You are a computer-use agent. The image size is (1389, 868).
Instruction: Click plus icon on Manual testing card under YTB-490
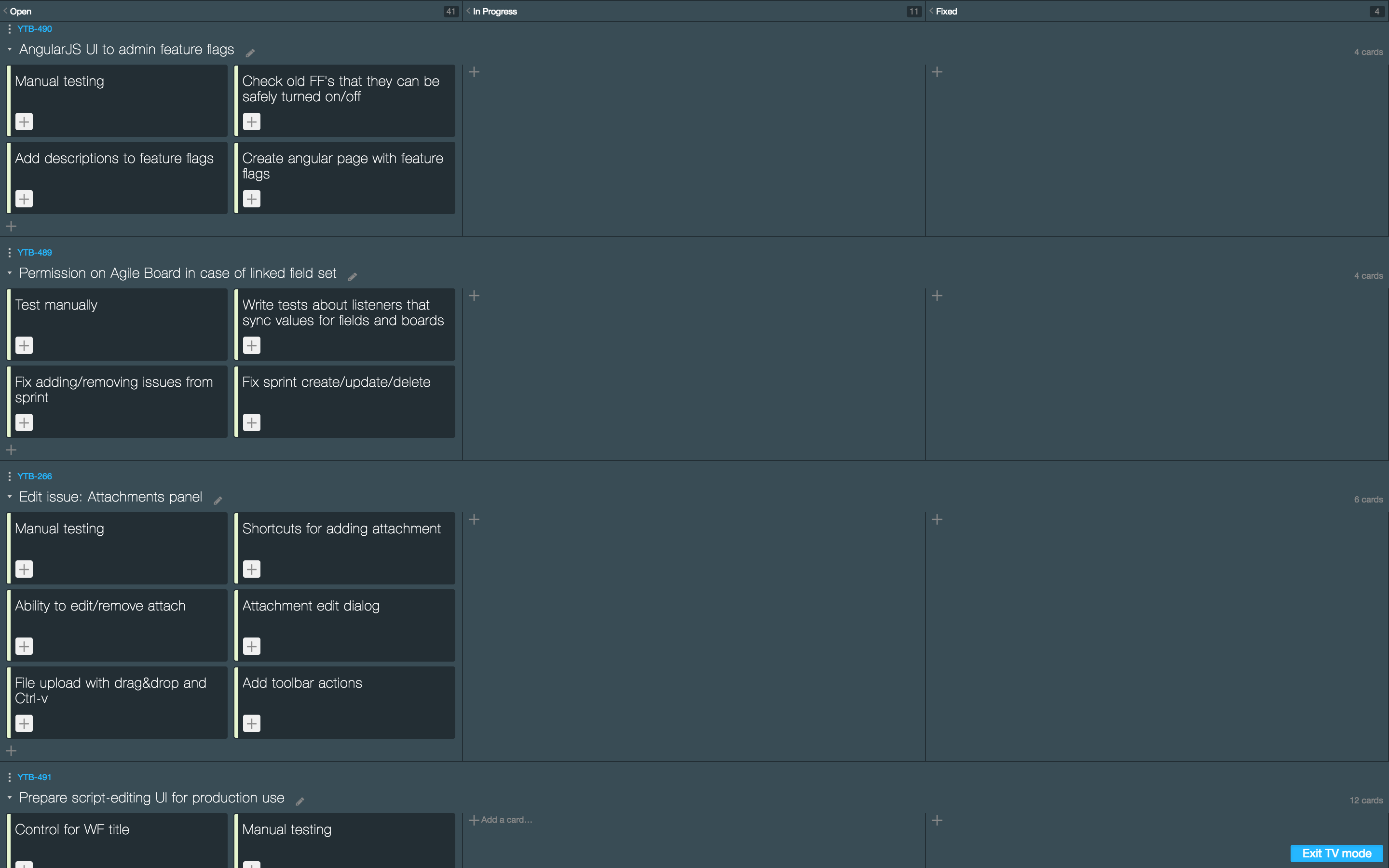click(24, 122)
